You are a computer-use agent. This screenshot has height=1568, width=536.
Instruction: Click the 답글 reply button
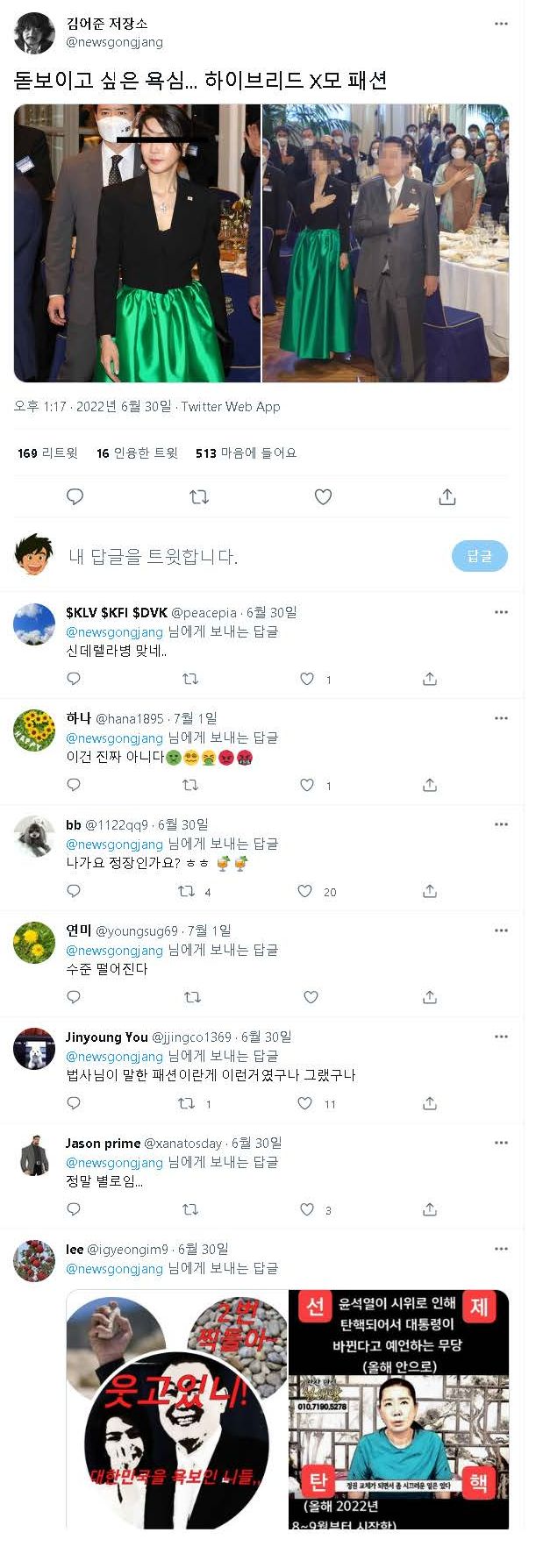[479, 555]
